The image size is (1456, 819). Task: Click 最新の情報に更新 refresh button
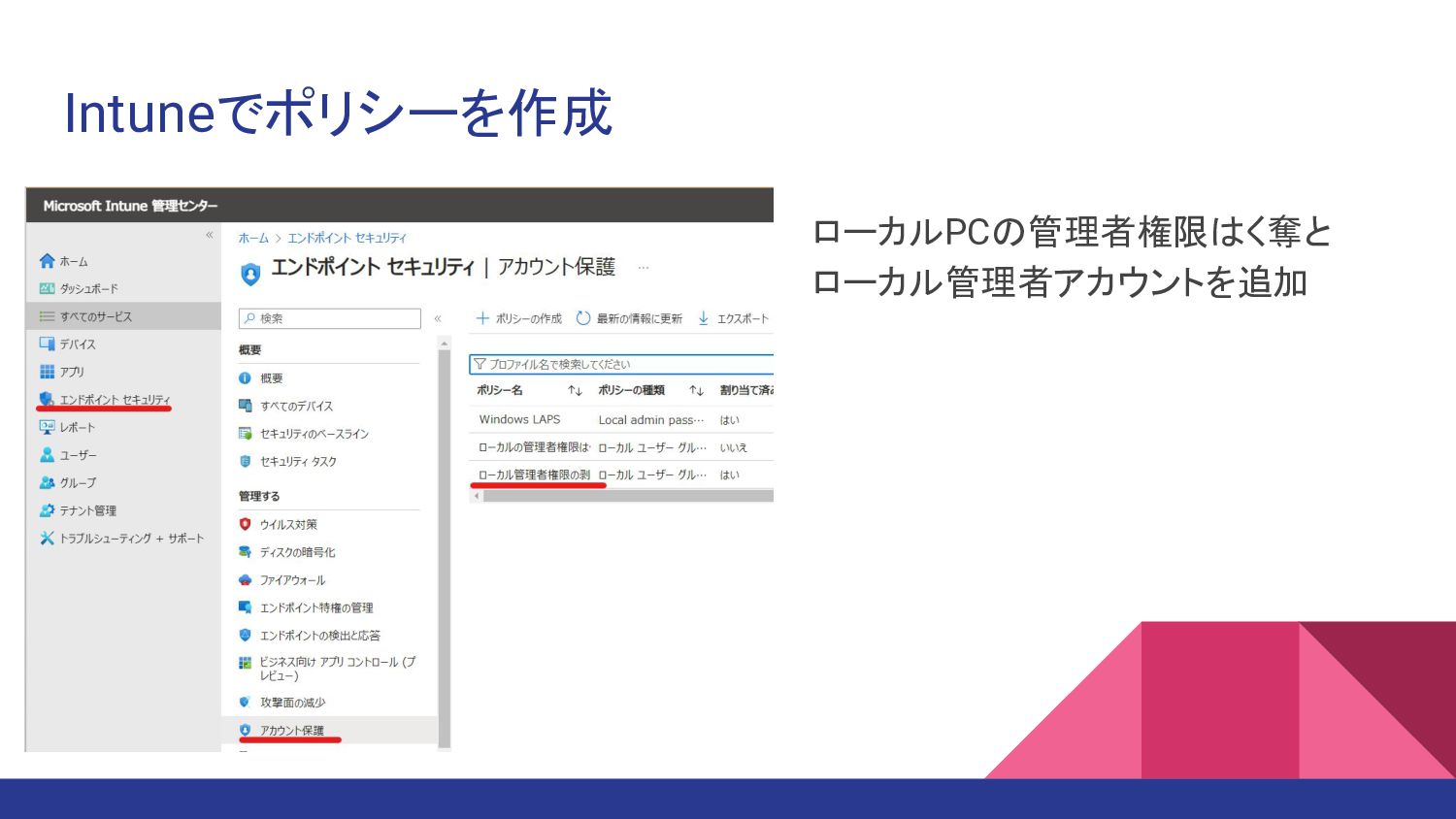click(x=630, y=318)
